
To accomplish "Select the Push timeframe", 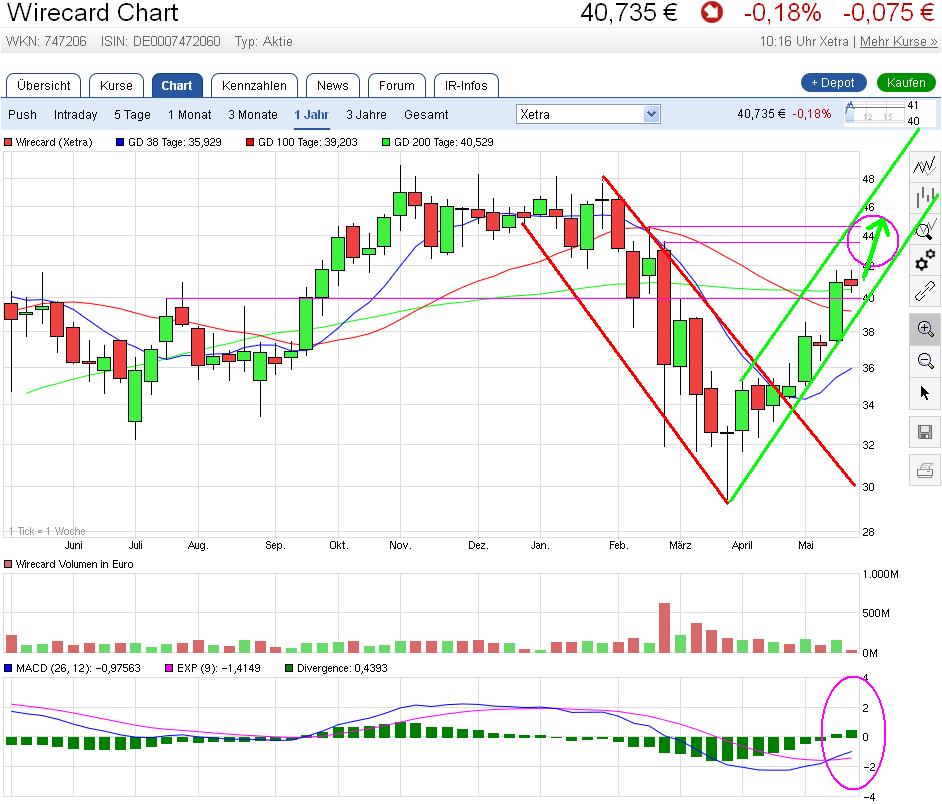I will coord(22,114).
